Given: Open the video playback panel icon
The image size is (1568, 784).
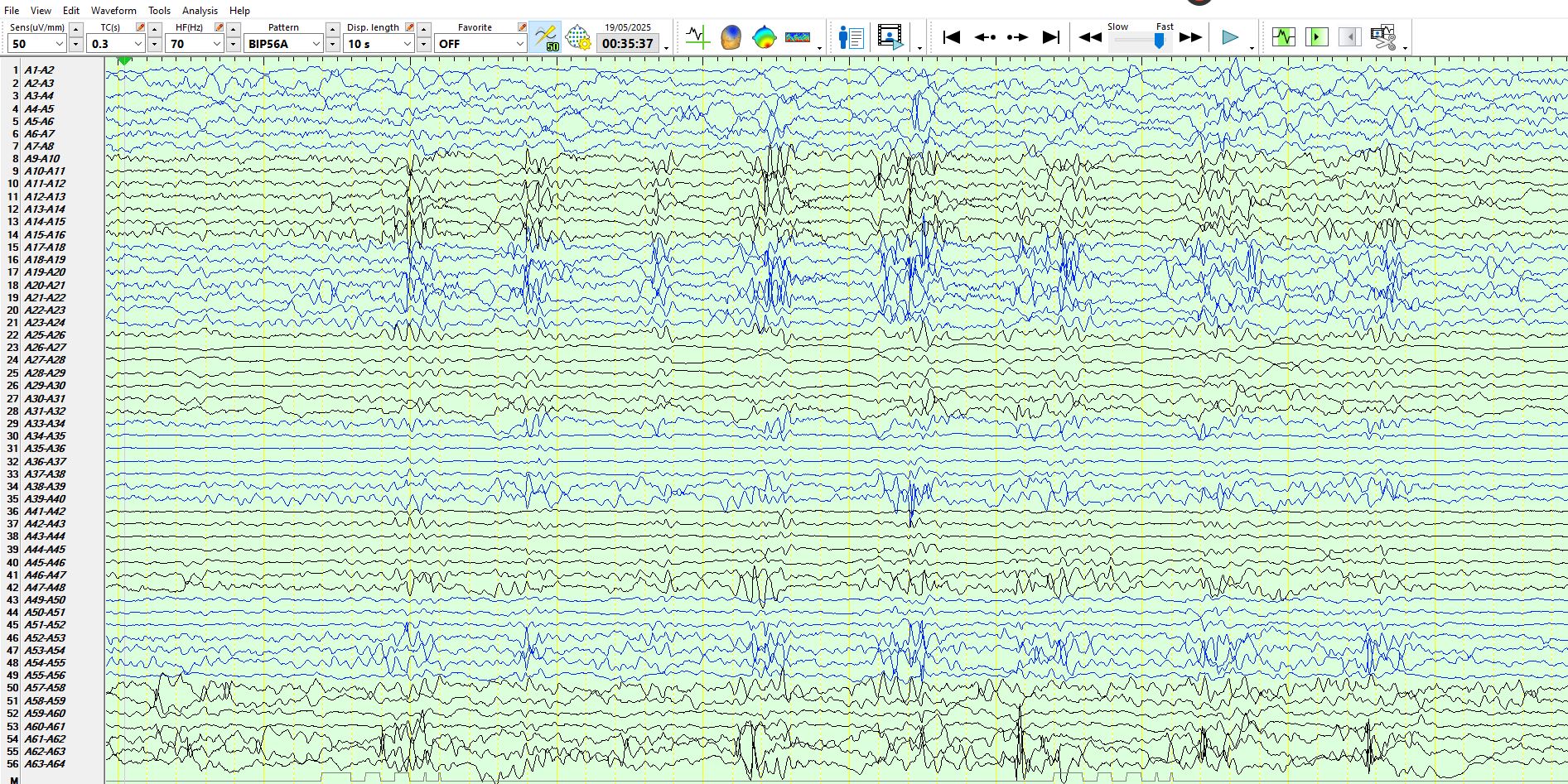Looking at the screenshot, I should (x=890, y=37).
